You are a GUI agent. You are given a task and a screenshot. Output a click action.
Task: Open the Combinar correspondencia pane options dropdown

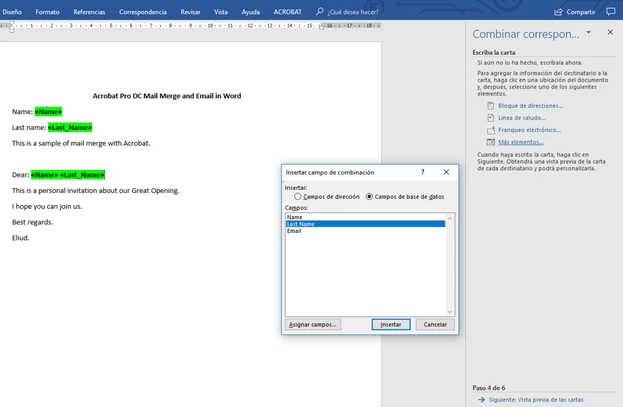588,33
